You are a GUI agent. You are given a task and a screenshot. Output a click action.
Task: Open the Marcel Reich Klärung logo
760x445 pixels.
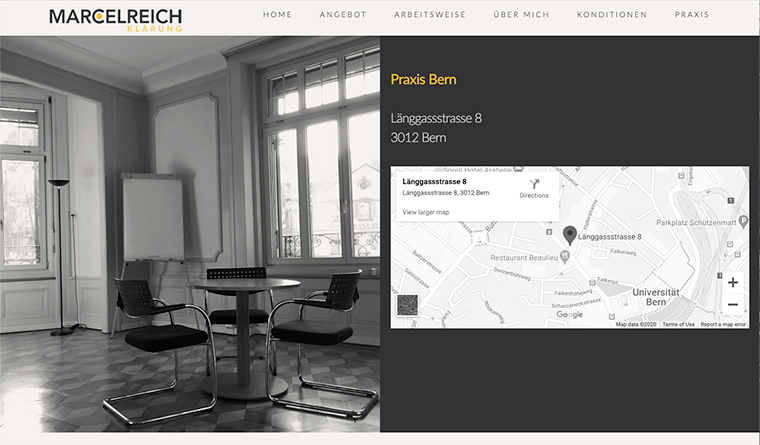[x=115, y=20]
